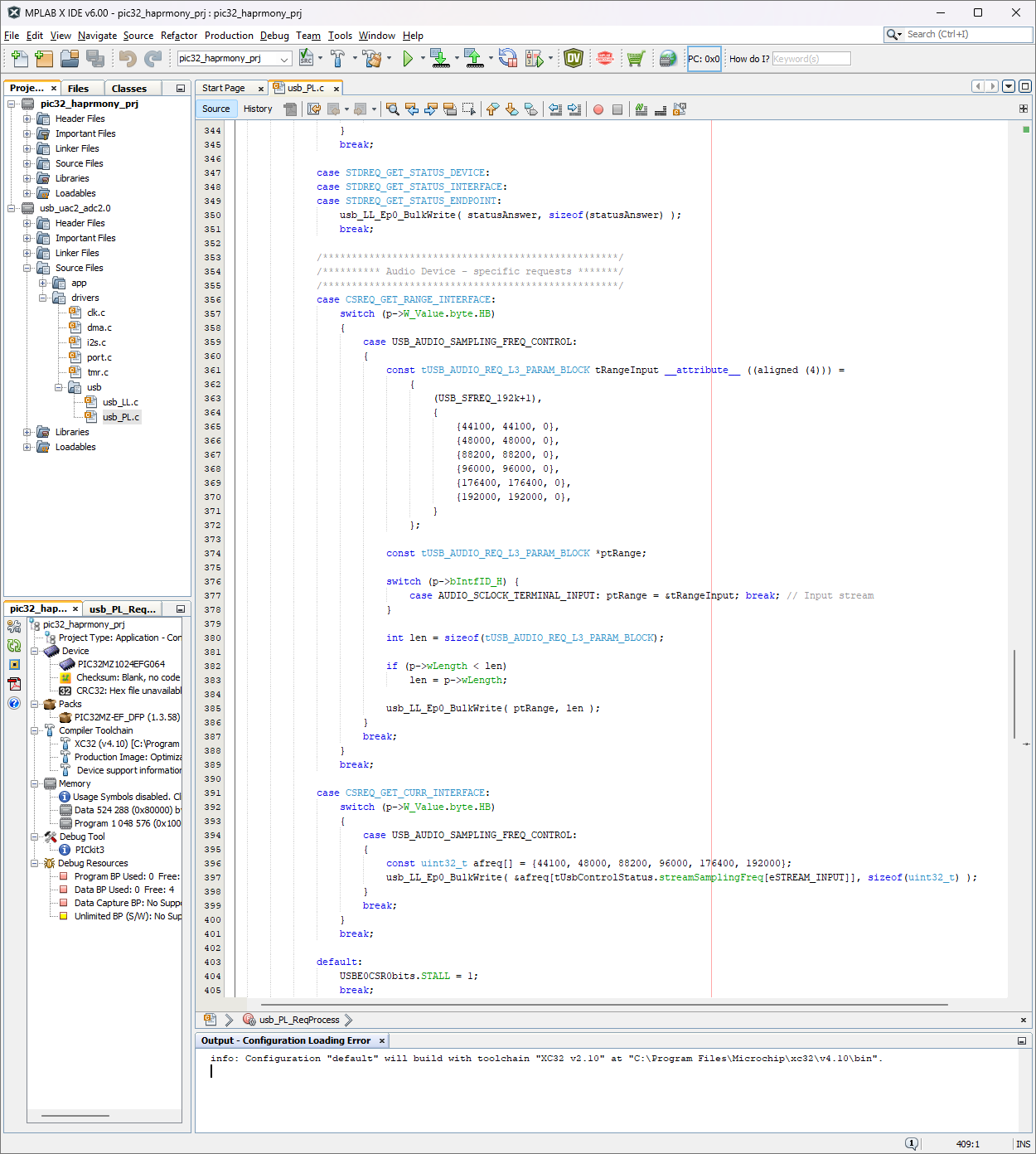1036x1154 pixels.
Task: Collapse the Compiler Toolchain dashboard node
Action: [35, 730]
